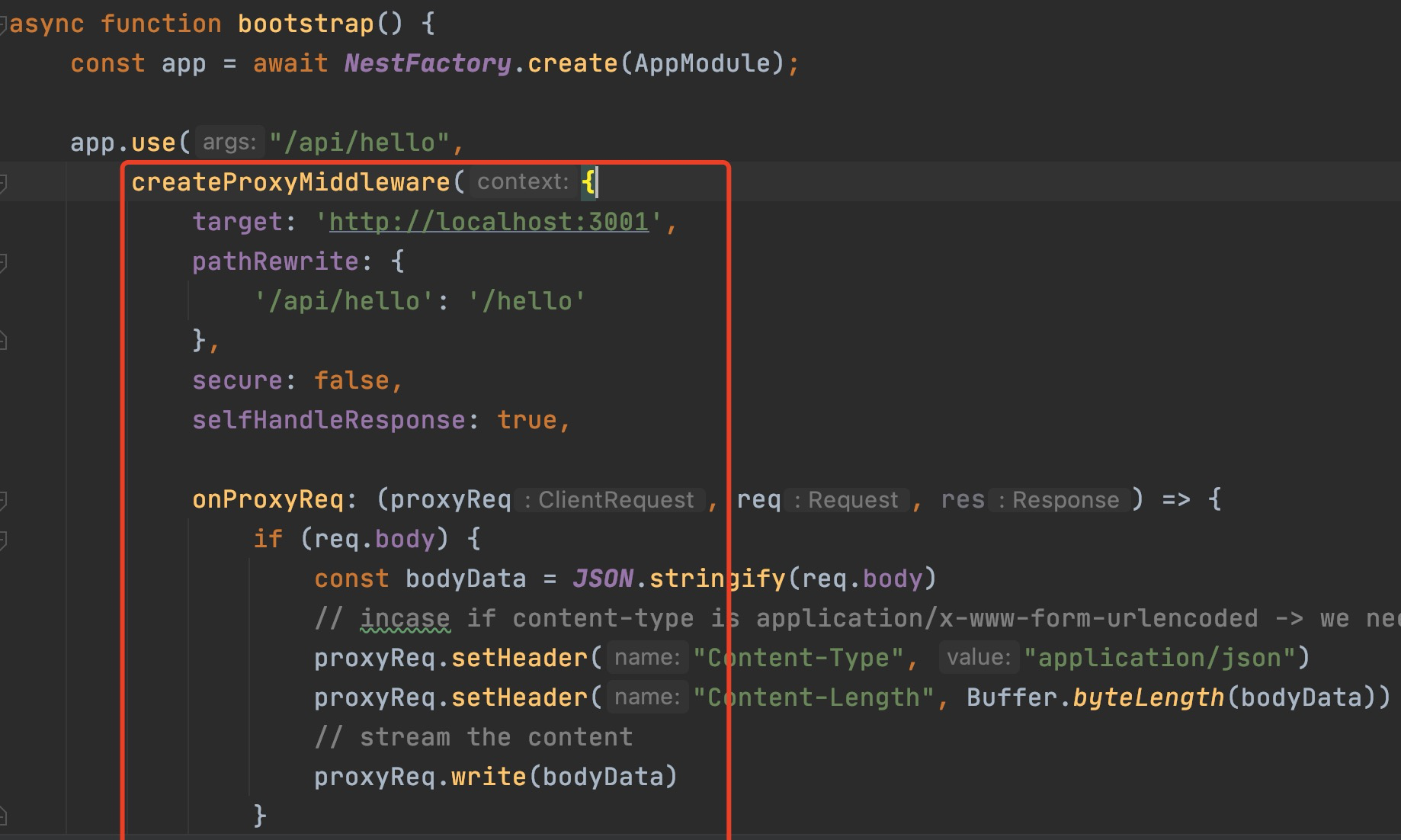Click the Request type hint after req

(848, 500)
